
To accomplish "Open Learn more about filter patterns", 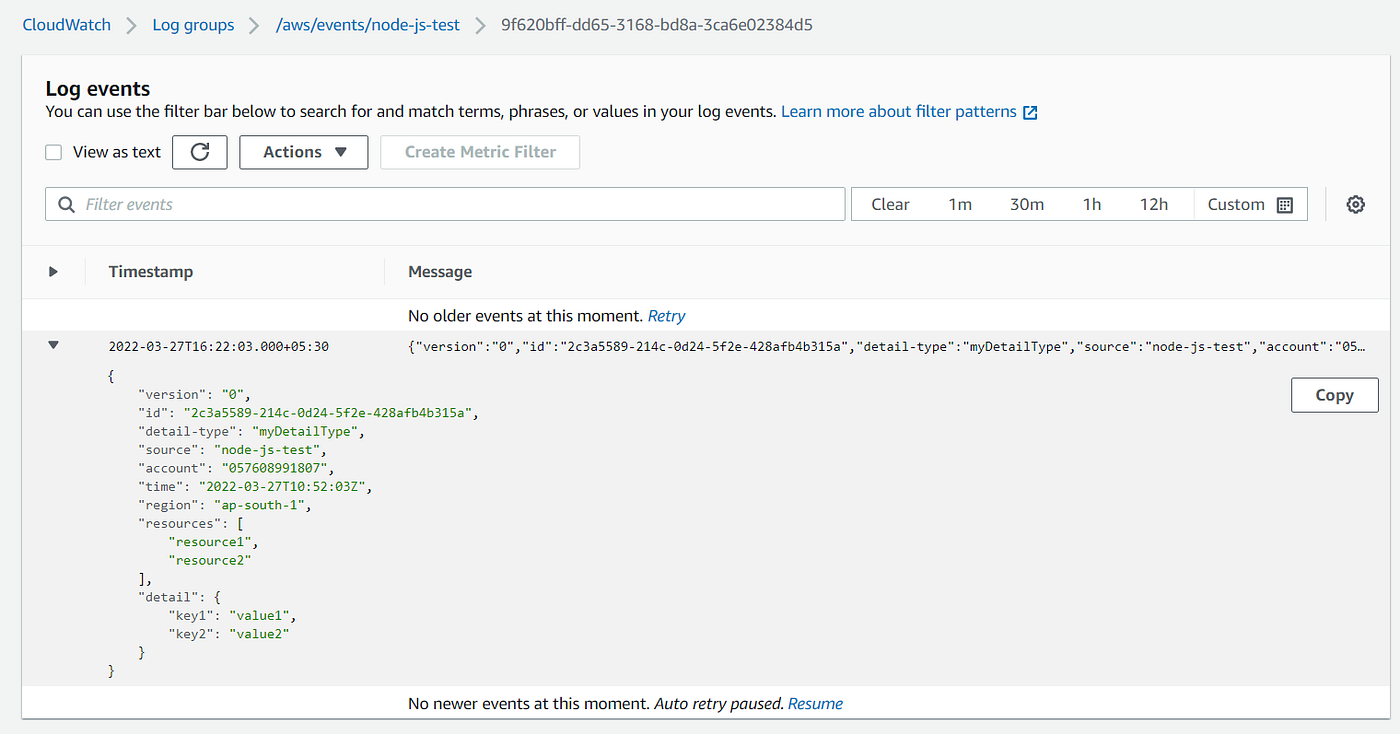I will [x=898, y=111].
